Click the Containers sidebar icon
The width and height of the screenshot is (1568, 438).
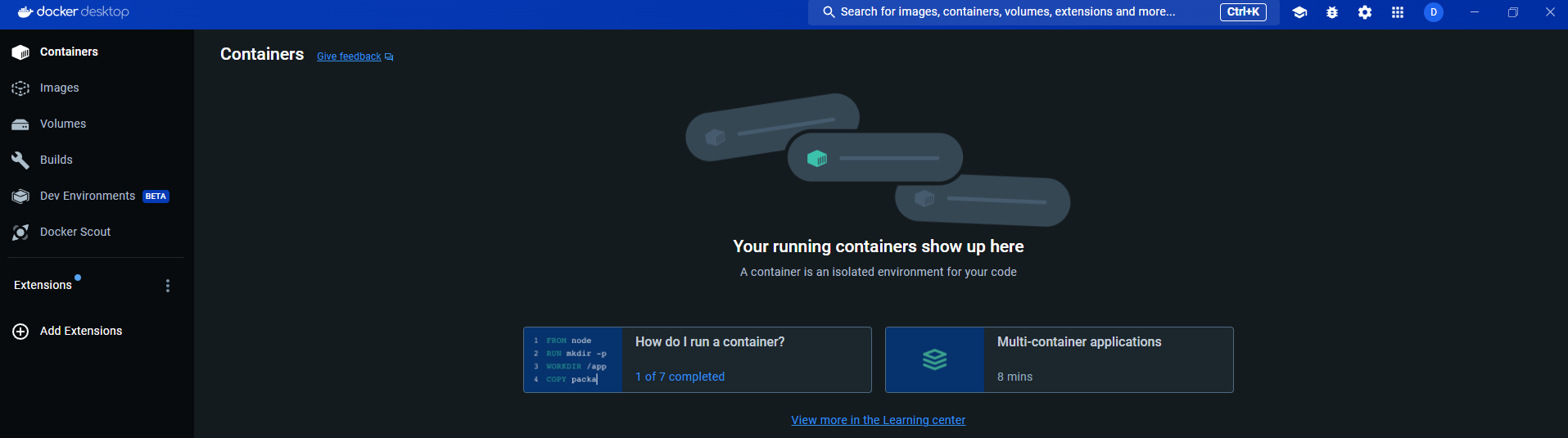[x=20, y=52]
